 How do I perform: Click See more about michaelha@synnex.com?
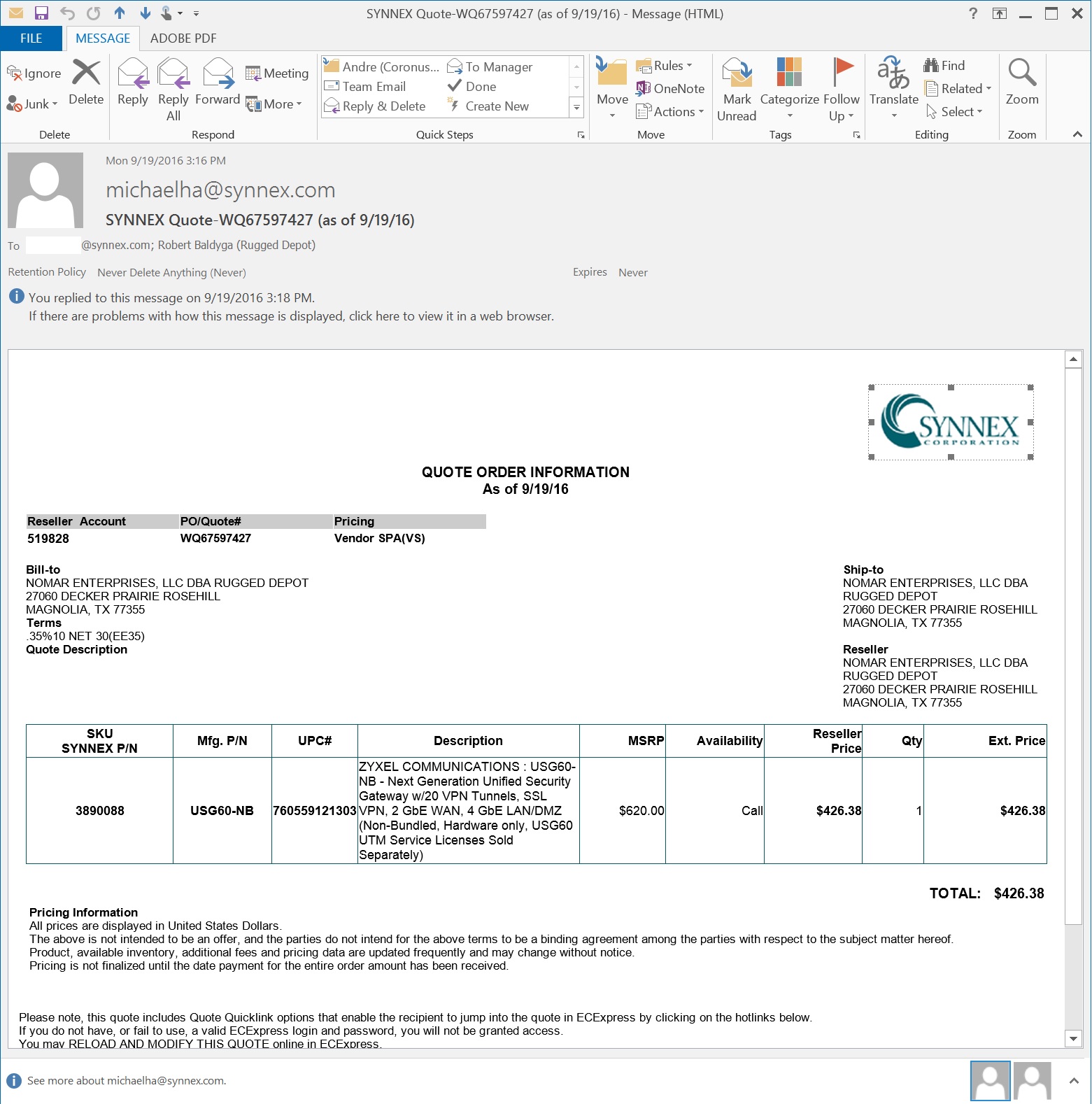pos(127,1081)
